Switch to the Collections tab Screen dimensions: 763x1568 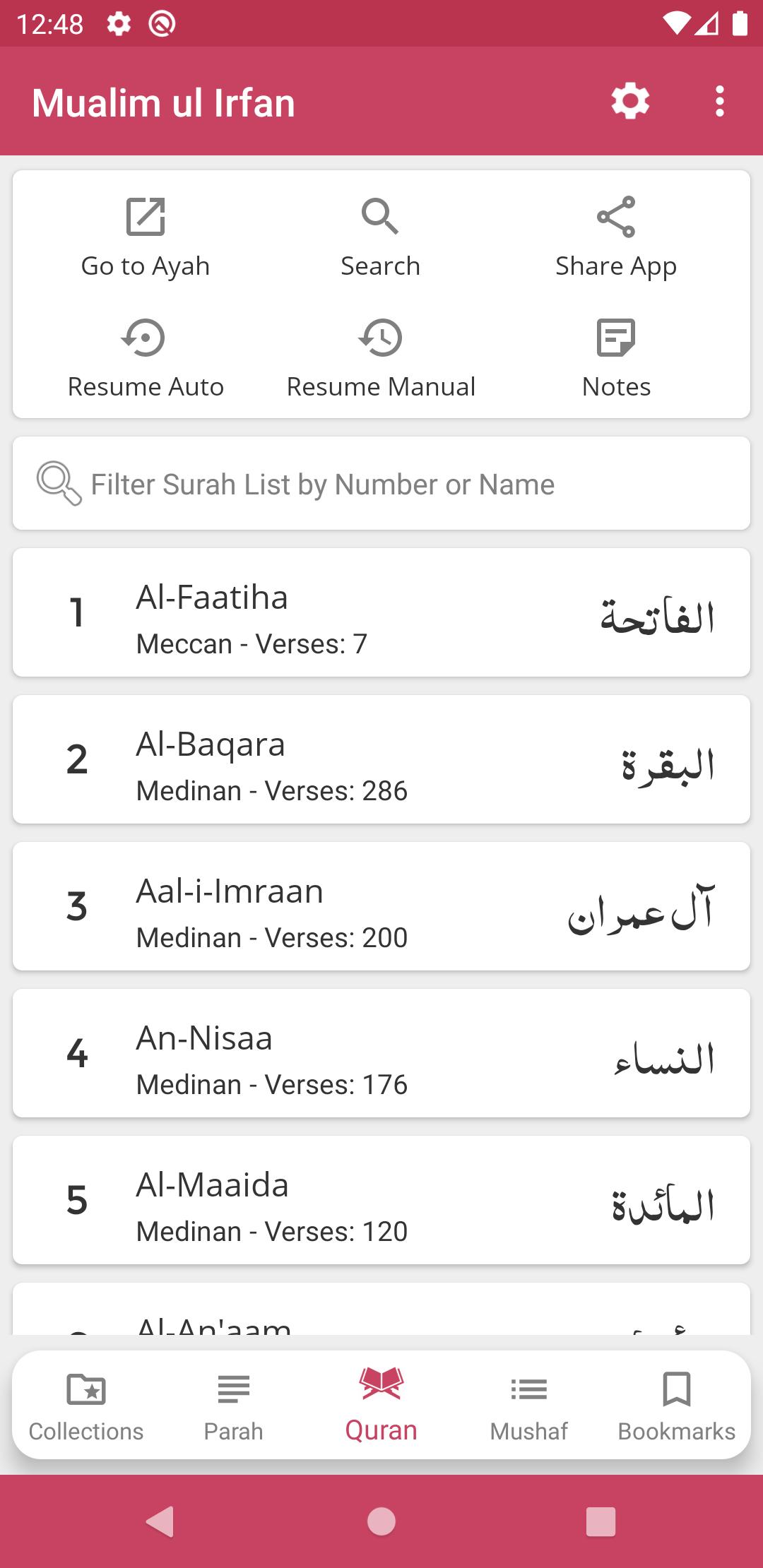(x=86, y=1406)
